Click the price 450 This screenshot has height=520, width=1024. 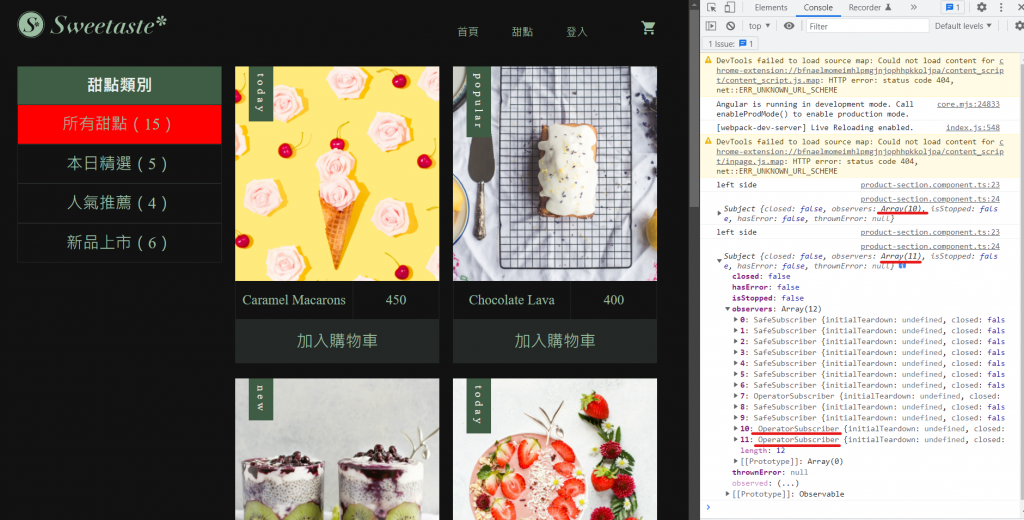(x=396, y=300)
